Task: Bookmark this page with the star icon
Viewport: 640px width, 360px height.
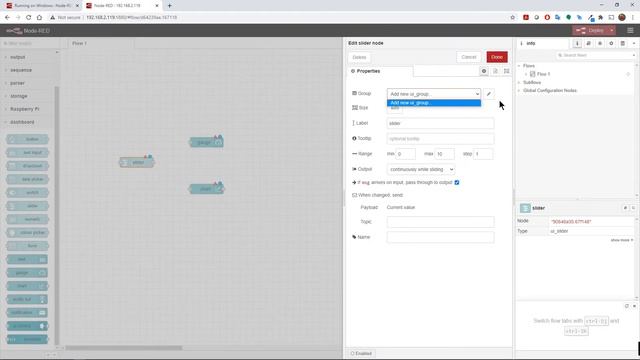Action: pos(513,18)
